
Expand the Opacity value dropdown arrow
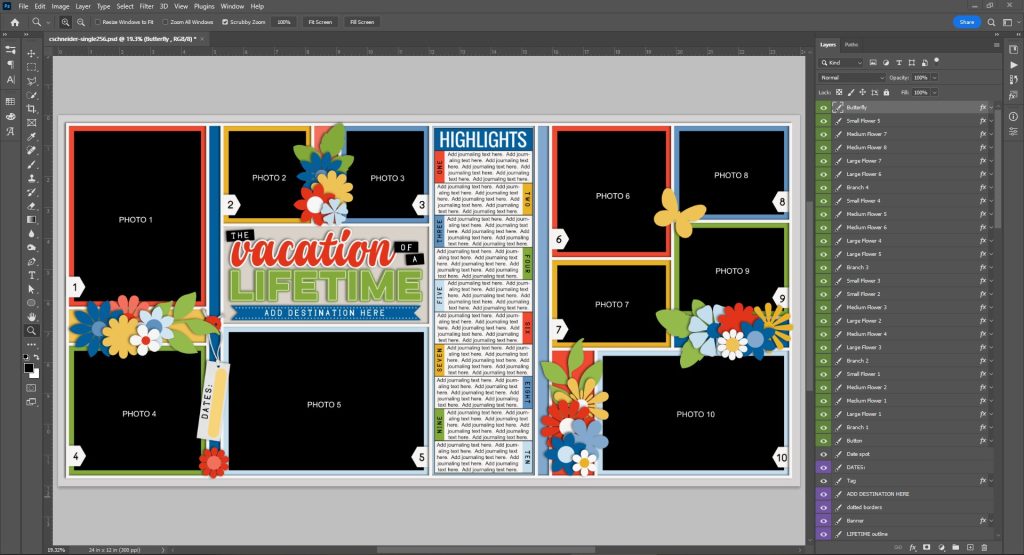point(936,77)
